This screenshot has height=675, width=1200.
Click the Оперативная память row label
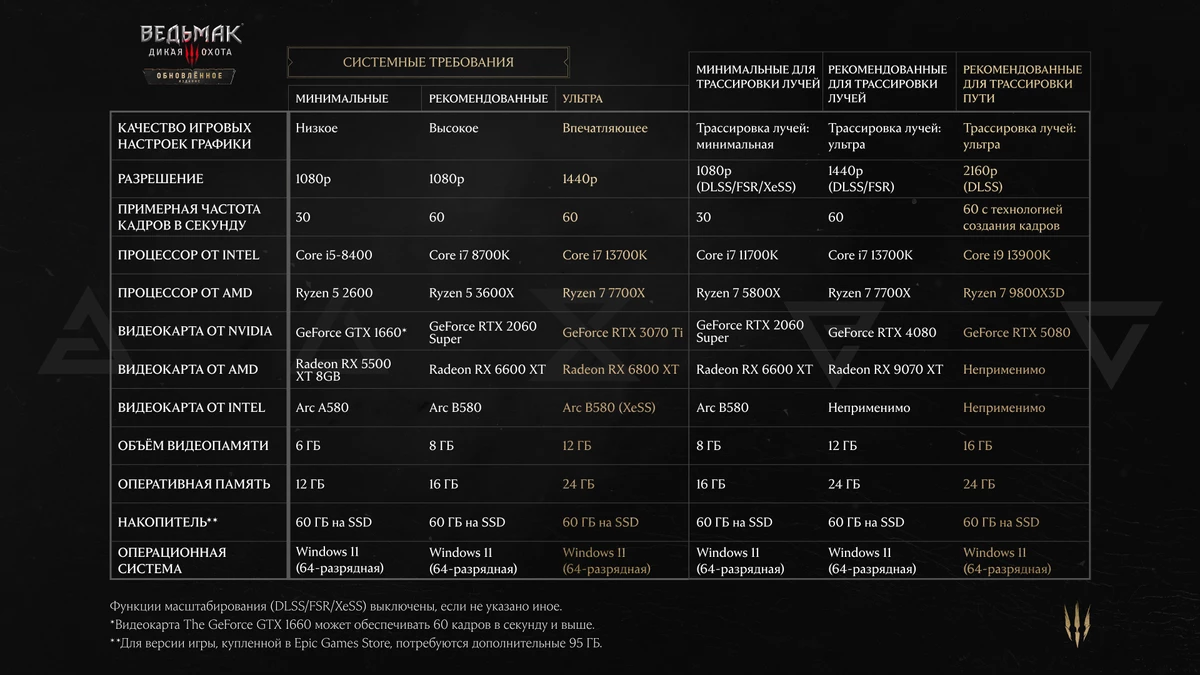coord(193,484)
